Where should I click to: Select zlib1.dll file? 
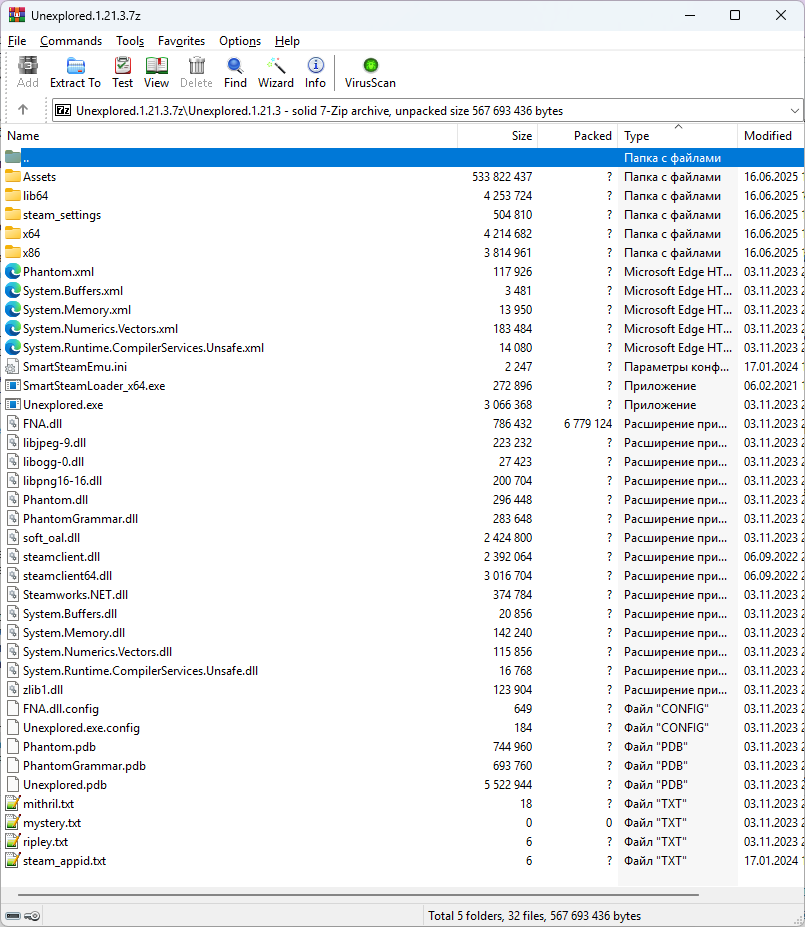point(43,689)
